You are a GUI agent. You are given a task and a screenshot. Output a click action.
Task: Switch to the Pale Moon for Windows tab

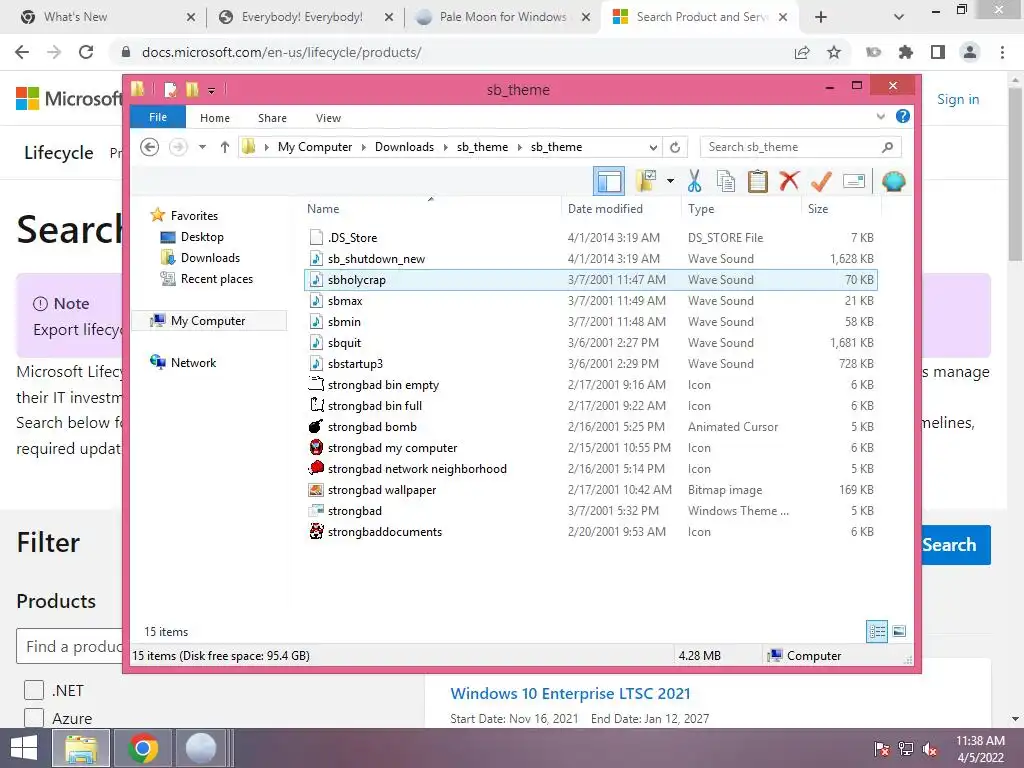click(x=503, y=17)
